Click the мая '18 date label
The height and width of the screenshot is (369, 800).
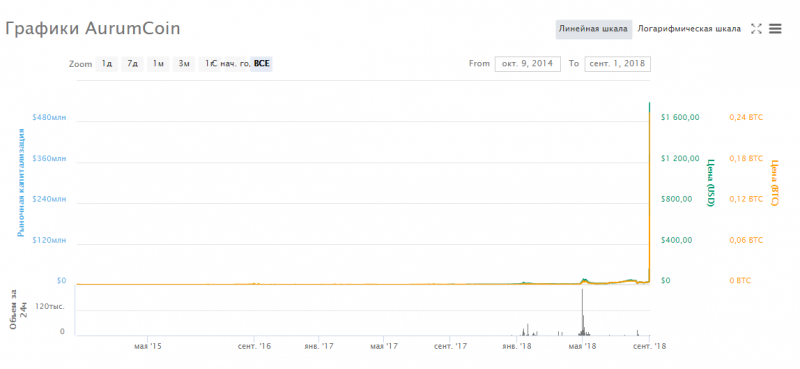[583, 346]
